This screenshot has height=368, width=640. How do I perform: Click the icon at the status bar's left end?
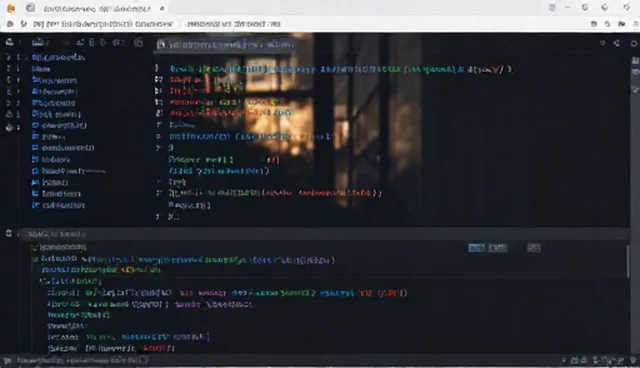[x=7, y=360]
